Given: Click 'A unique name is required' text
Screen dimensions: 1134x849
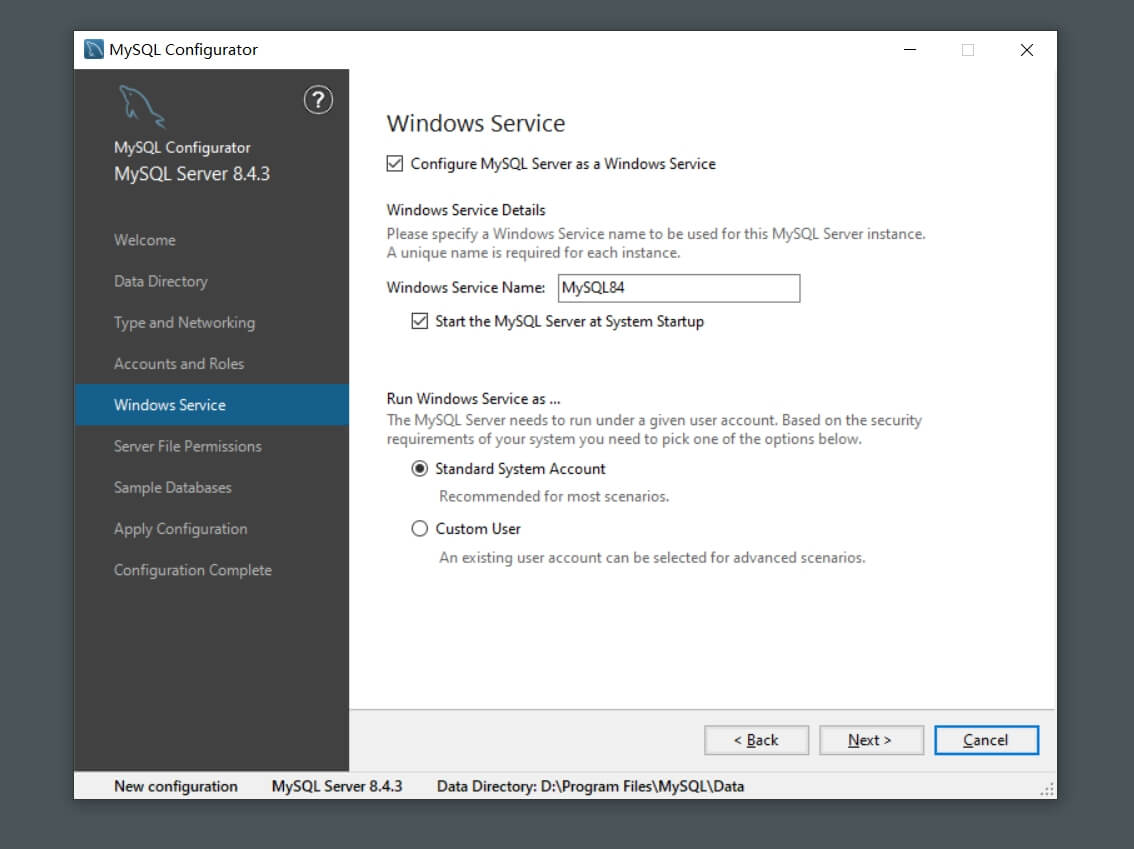Looking at the screenshot, I should [x=533, y=252].
